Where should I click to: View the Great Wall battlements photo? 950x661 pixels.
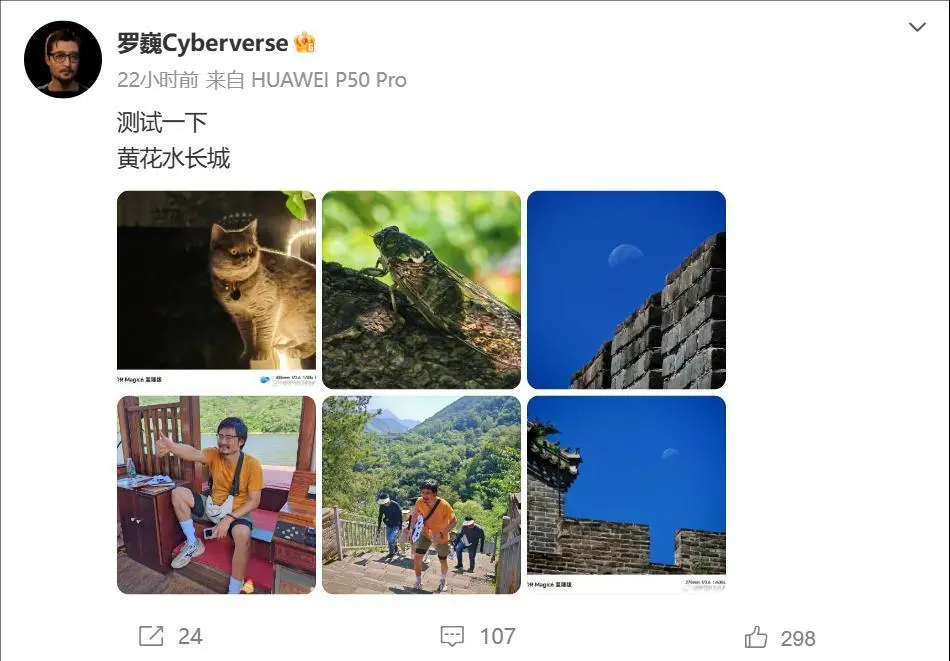click(x=626, y=495)
